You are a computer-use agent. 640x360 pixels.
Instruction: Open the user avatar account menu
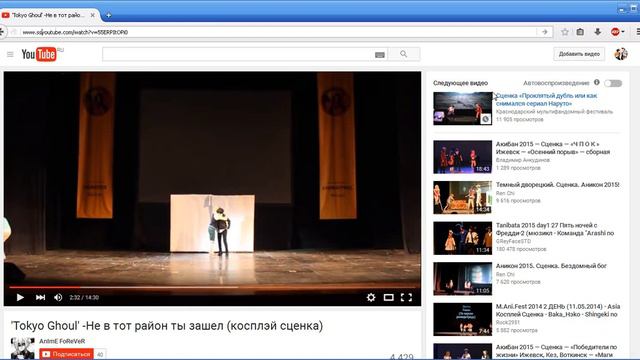(x=621, y=54)
